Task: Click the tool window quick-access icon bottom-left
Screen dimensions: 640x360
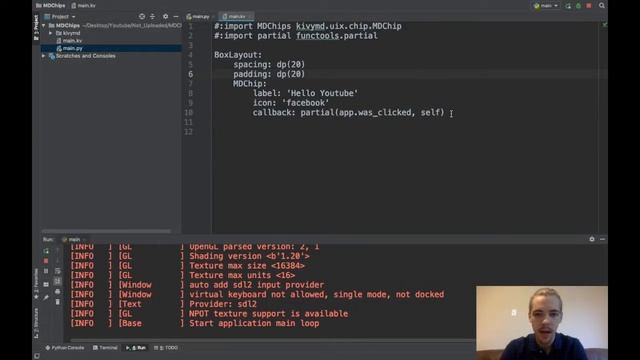Action: coord(37,356)
